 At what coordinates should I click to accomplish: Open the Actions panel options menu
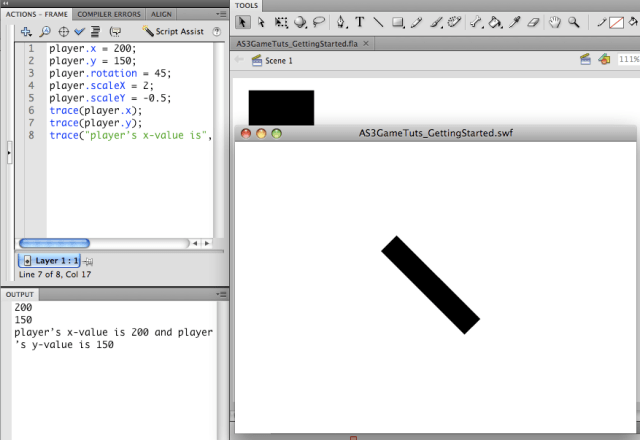pyautogui.click(x=221, y=14)
